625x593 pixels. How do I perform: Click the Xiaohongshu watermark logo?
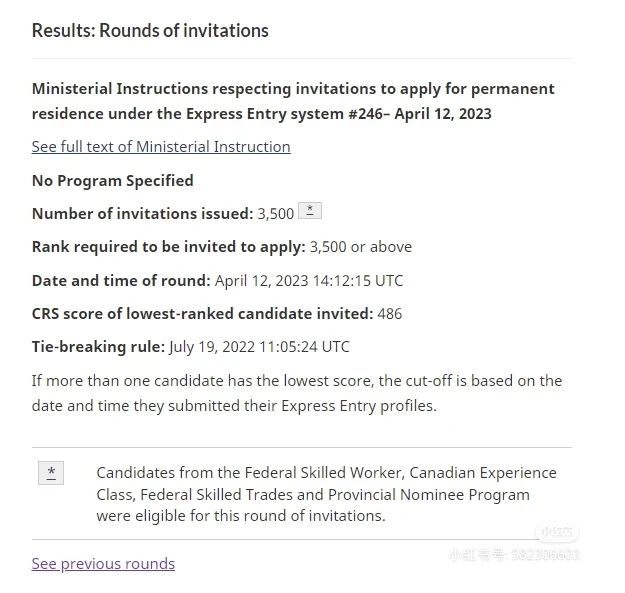556,532
